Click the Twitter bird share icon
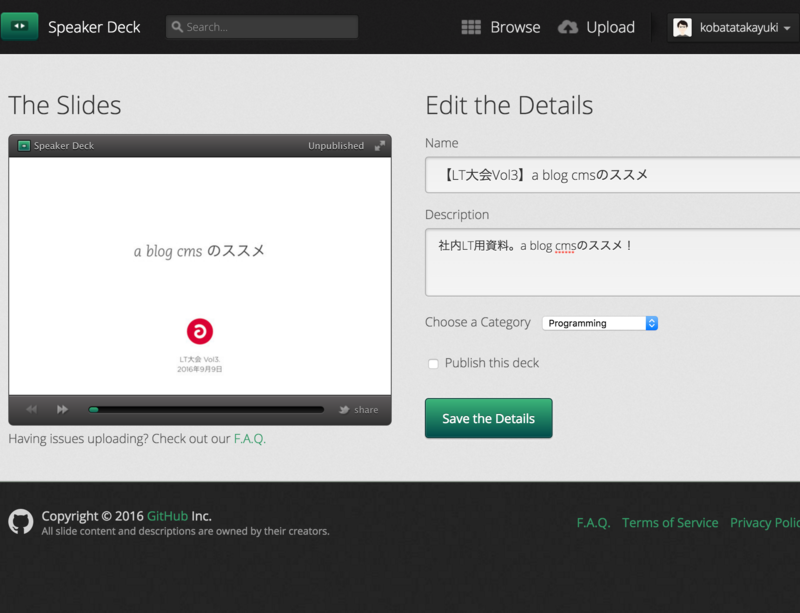Screen dimensions: 800x613 344,409
